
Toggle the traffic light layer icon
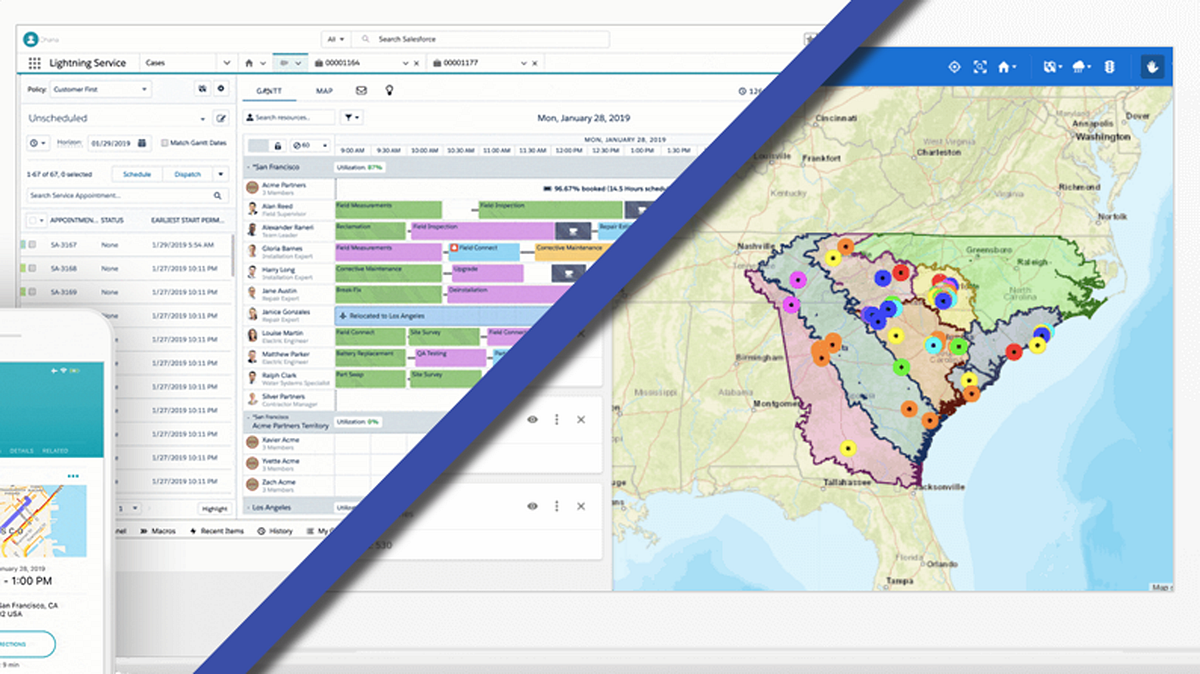1108,67
